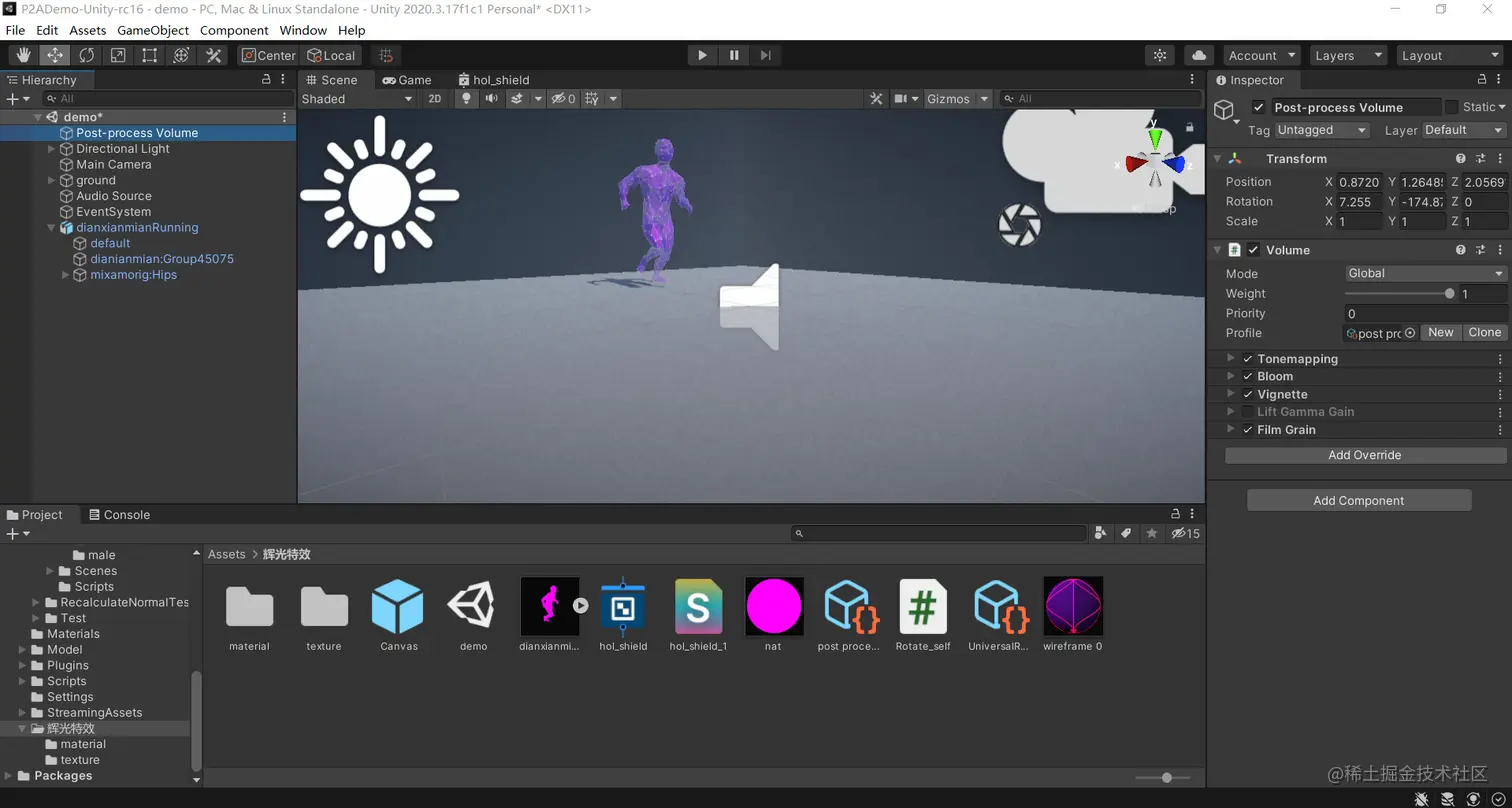Open the Tag dropdown showing Untagged
1512x808 pixels.
coord(1322,130)
